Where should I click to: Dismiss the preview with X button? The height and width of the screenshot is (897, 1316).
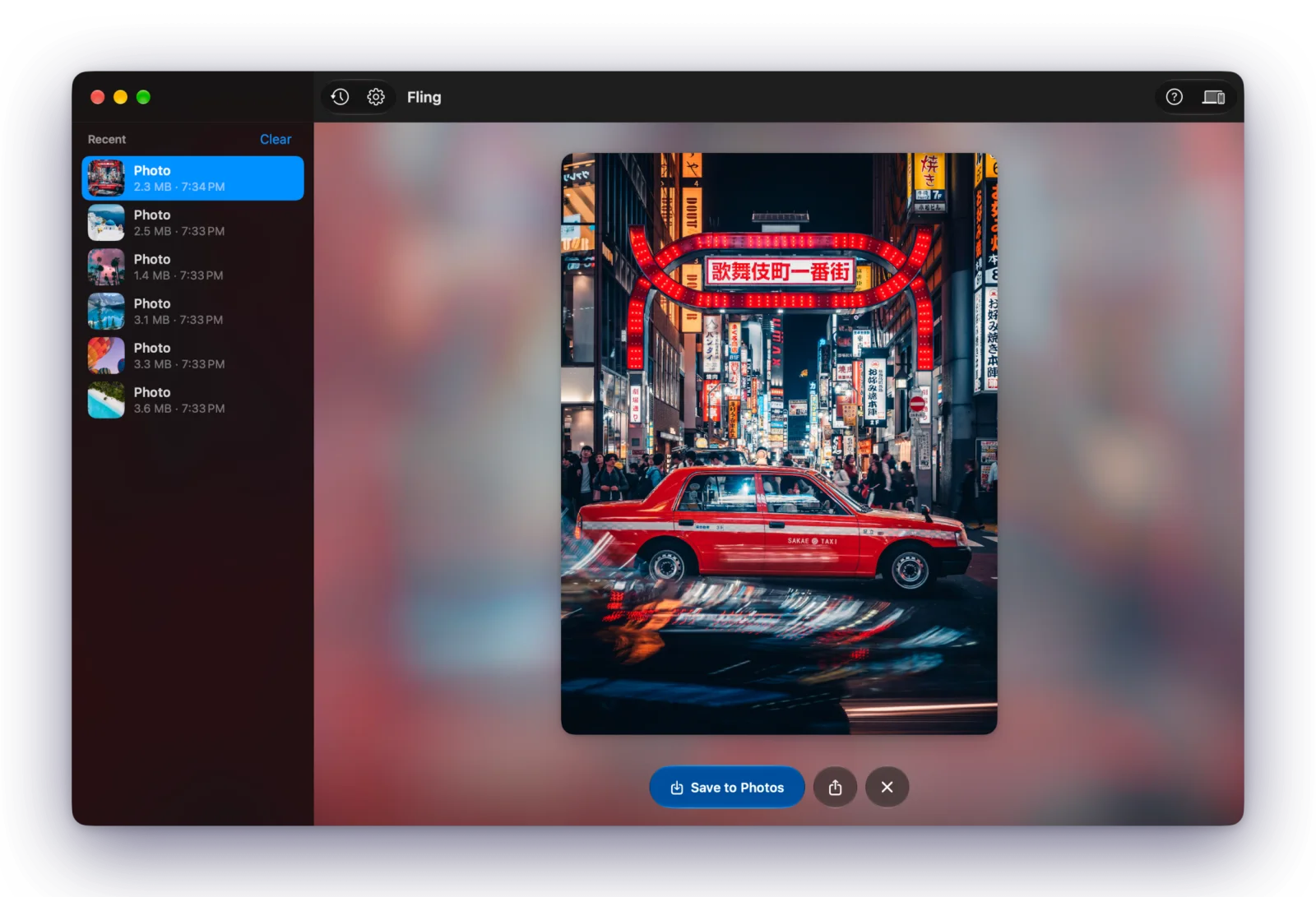(887, 787)
